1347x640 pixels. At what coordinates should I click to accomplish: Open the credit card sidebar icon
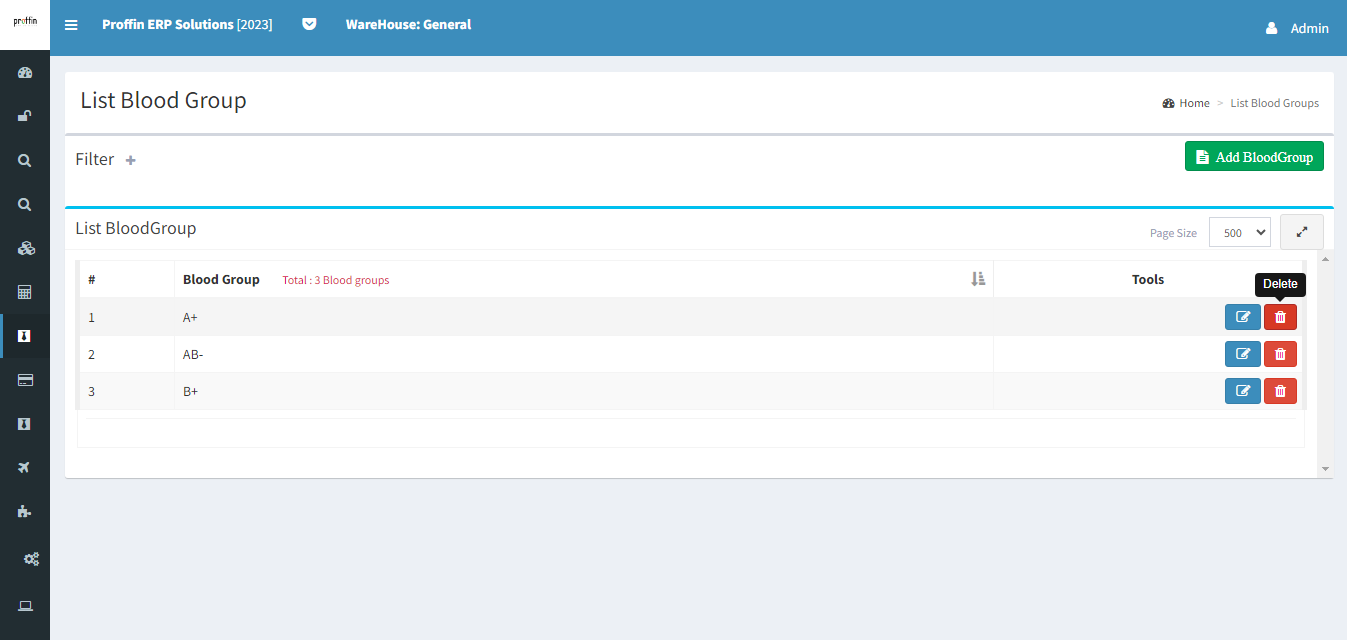tap(25, 380)
